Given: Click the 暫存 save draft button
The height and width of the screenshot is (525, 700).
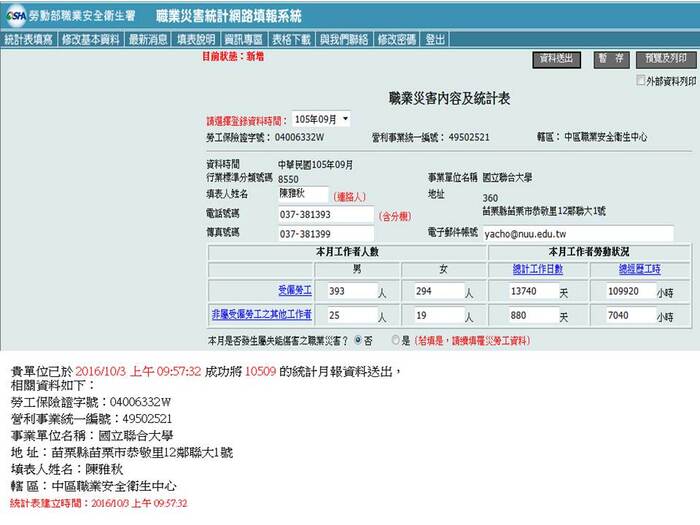Looking at the screenshot, I should [x=611, y=60].
